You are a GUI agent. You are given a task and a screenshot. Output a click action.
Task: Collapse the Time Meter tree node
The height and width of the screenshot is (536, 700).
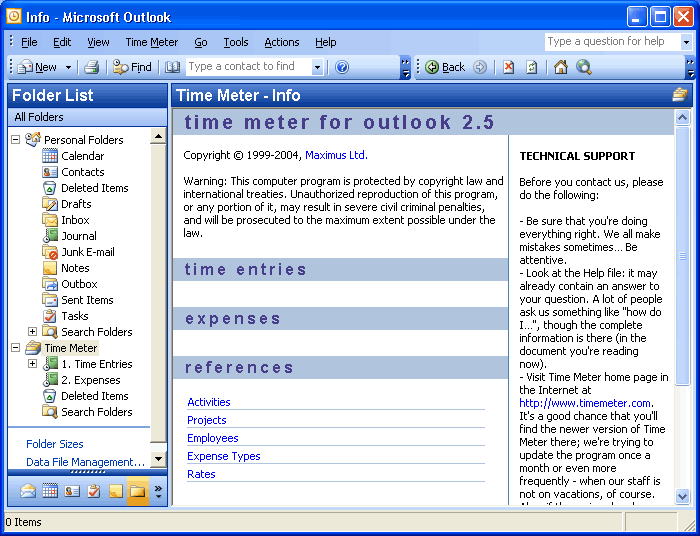[x=16, y=348]
